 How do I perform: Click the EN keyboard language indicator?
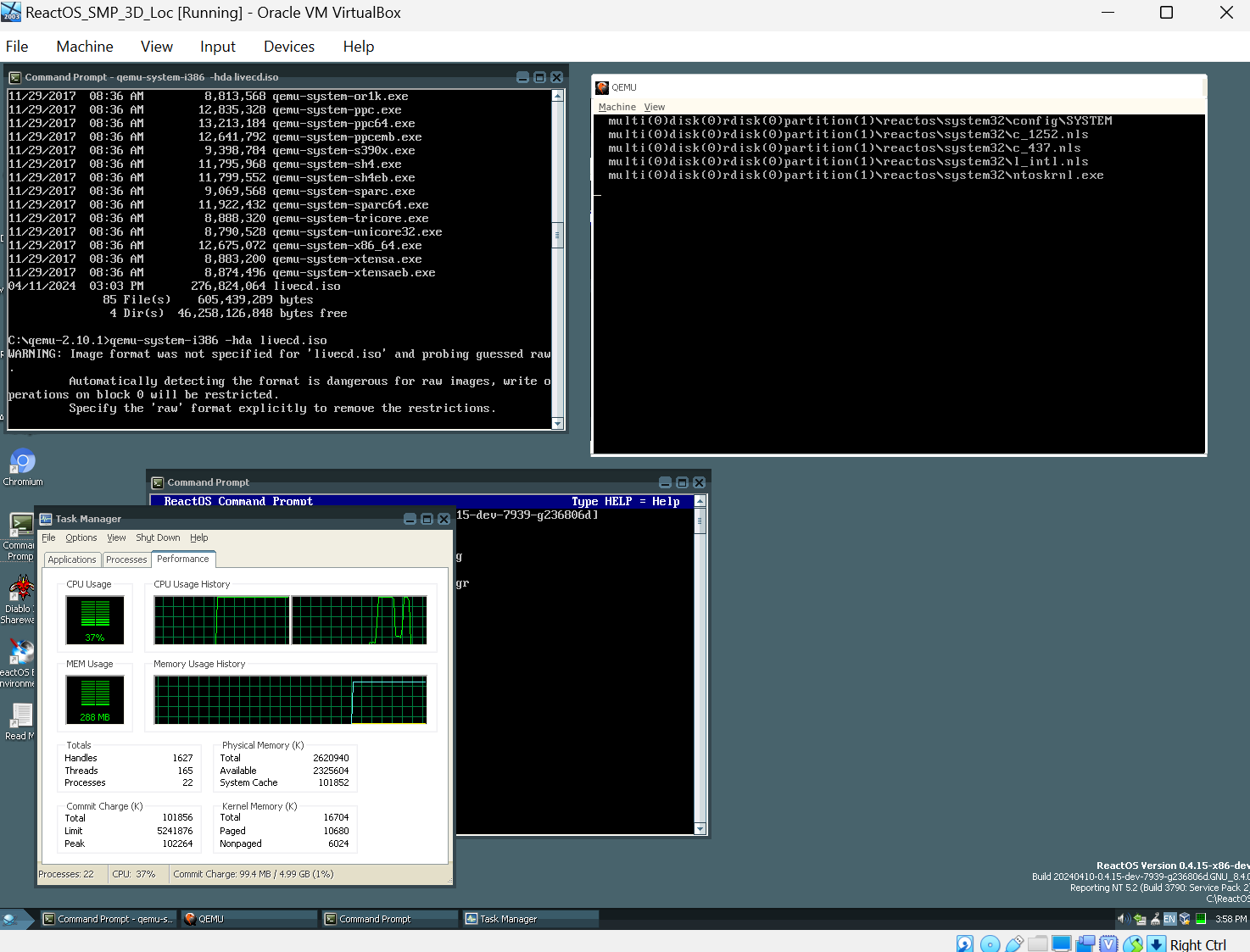click(x=1169, y=919)
